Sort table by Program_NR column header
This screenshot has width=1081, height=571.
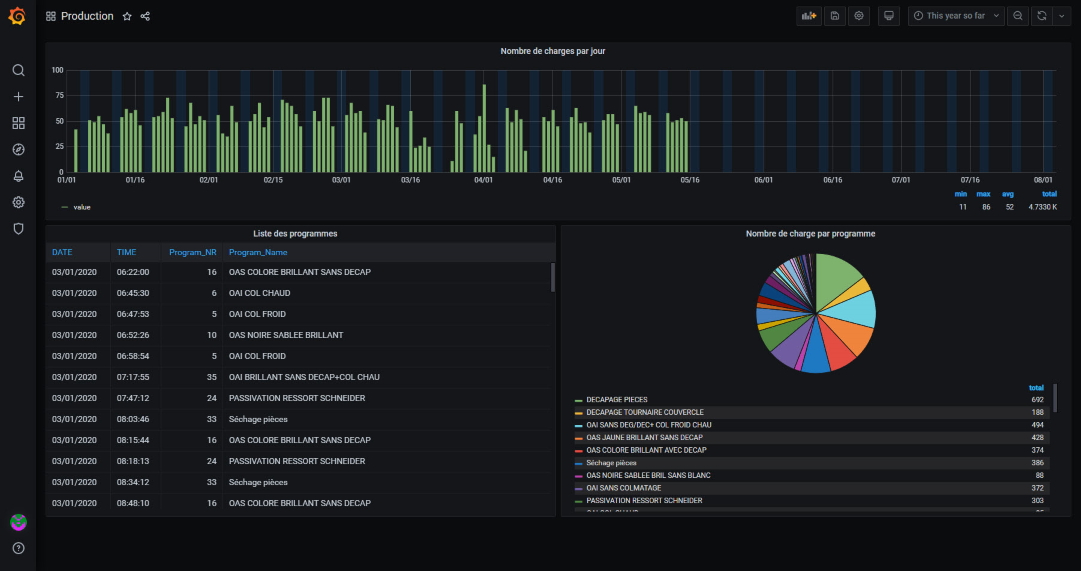click(192, 252)
